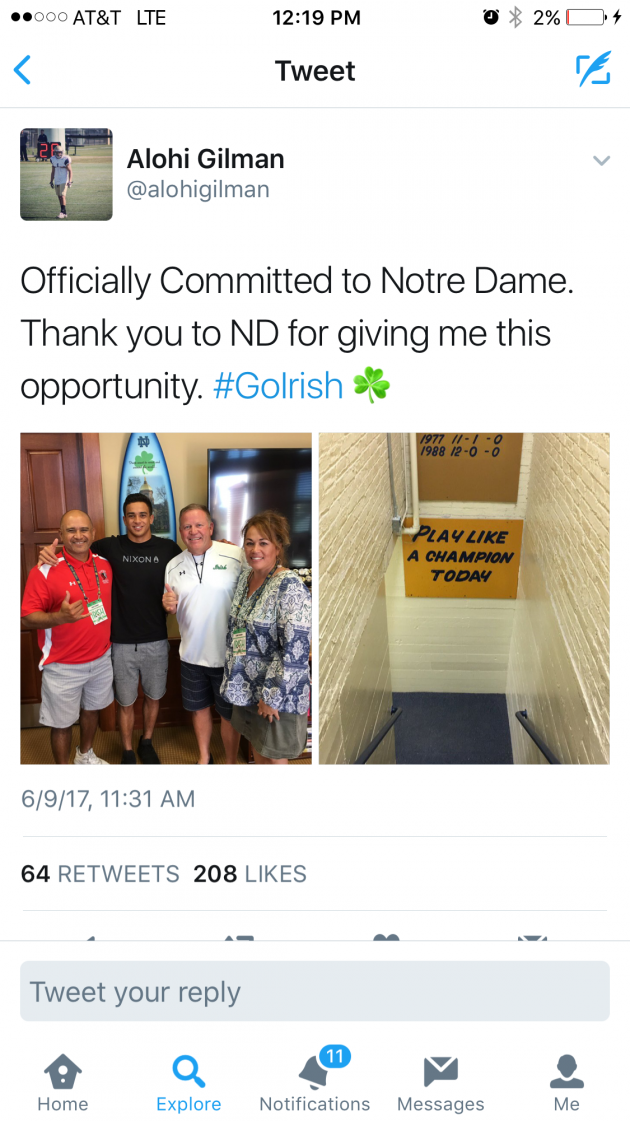Switch to the Me profile tab
Screen dimensions: 630x1121
(x=566, y=1083)
